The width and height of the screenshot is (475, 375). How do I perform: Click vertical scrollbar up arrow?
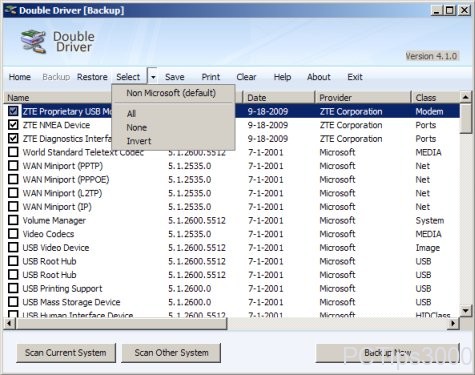[466, 97]
